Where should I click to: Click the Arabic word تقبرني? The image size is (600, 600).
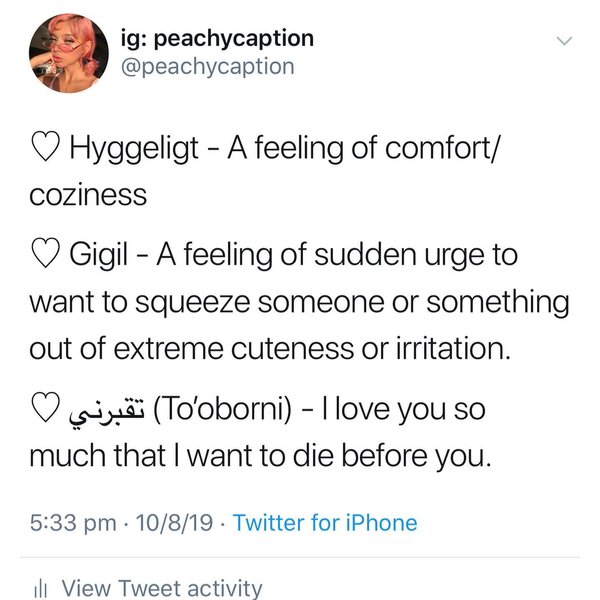pos(104,410)
